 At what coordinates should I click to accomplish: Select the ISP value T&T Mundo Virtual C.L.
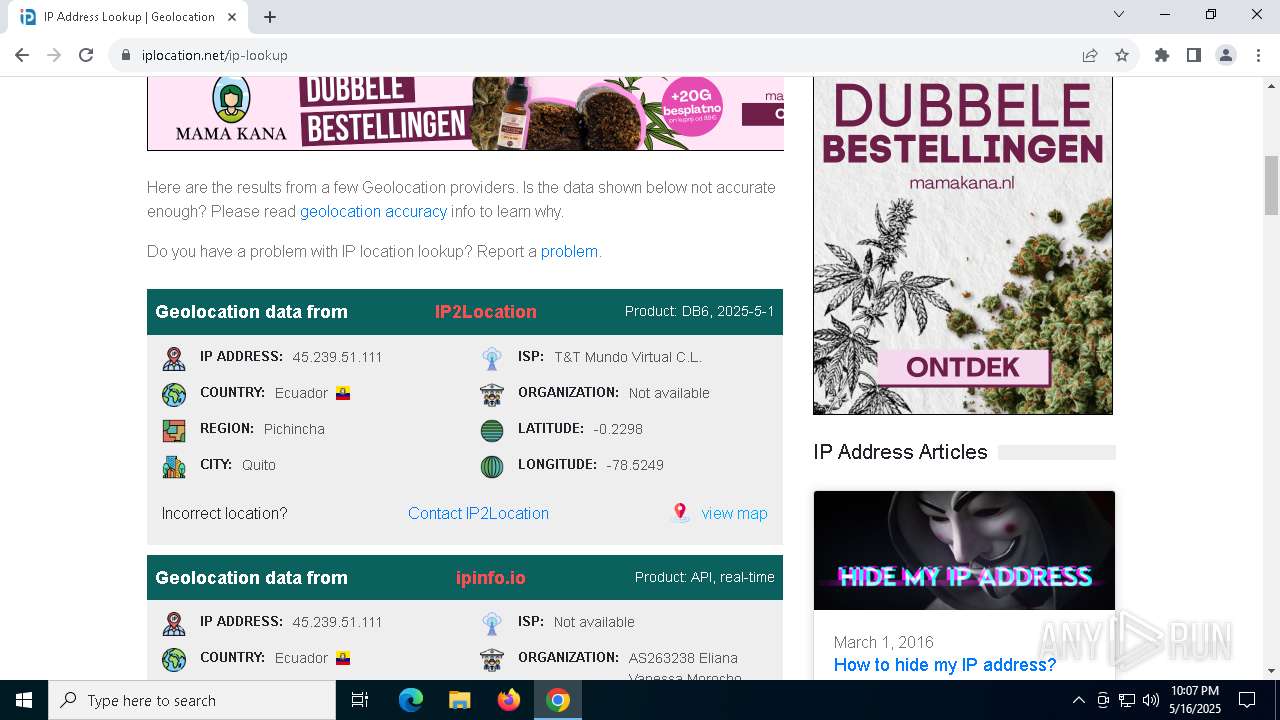(x=628, y=357)
